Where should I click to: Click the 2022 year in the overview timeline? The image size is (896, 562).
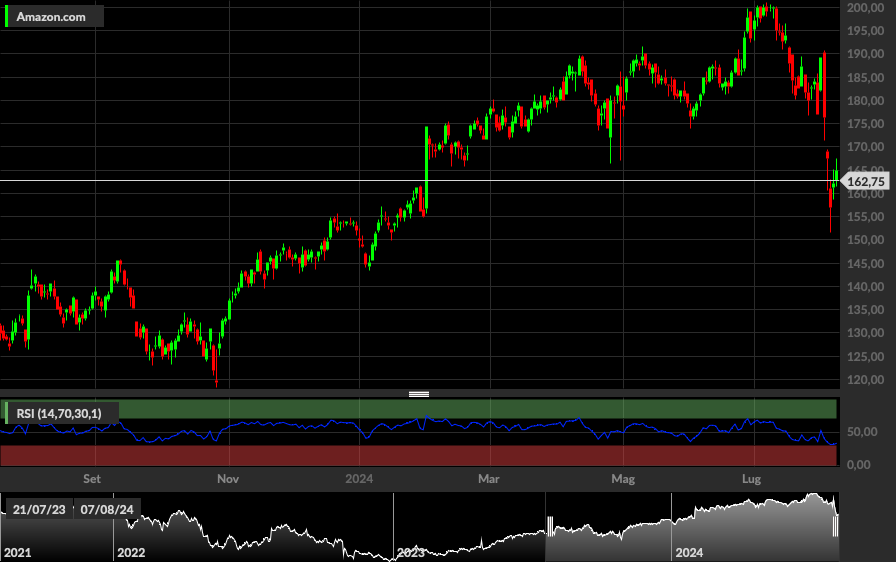[x=131, y=552]
